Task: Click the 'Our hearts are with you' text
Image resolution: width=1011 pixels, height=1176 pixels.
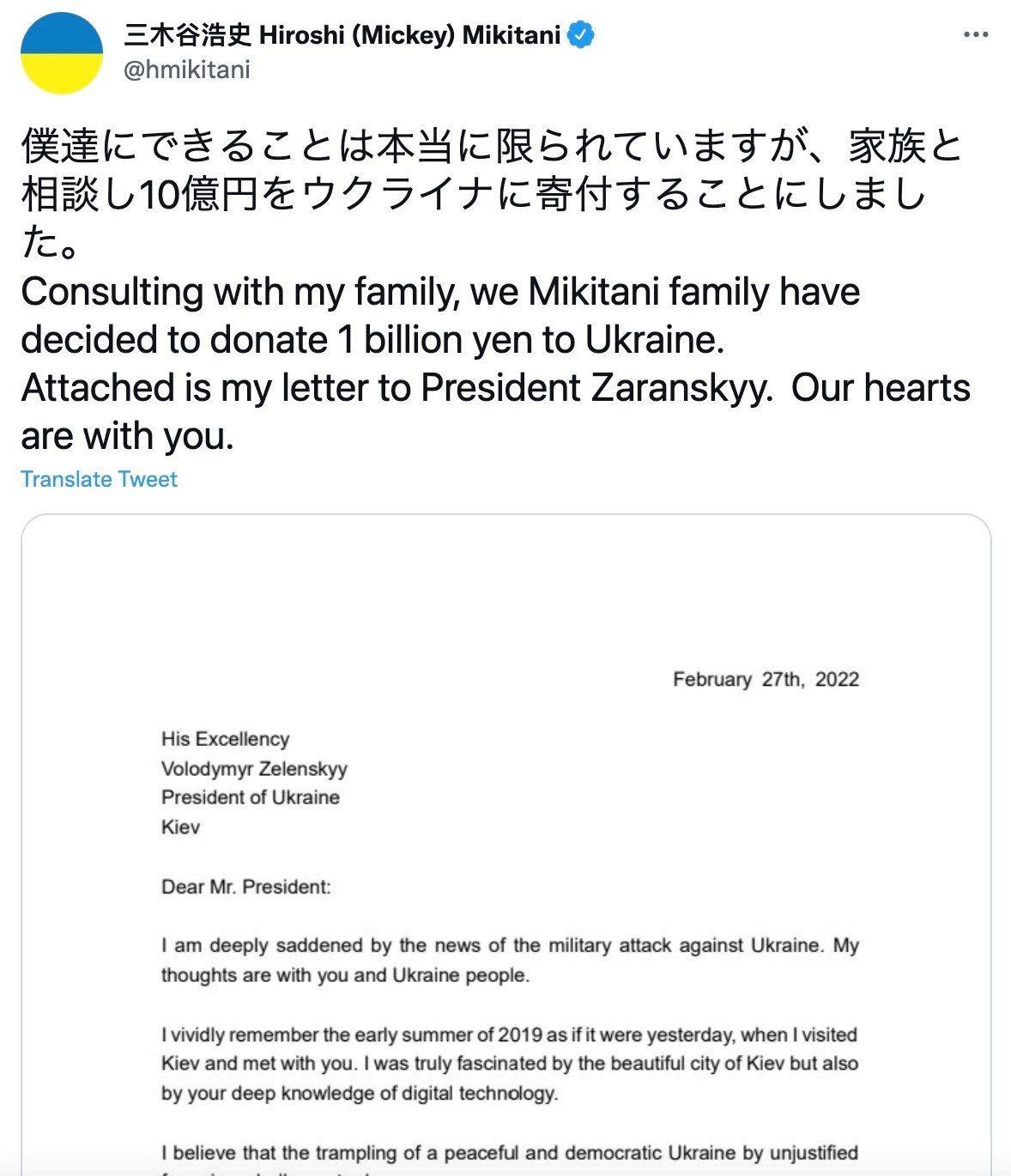Action: pyautogui.click(x=880, y=388)
